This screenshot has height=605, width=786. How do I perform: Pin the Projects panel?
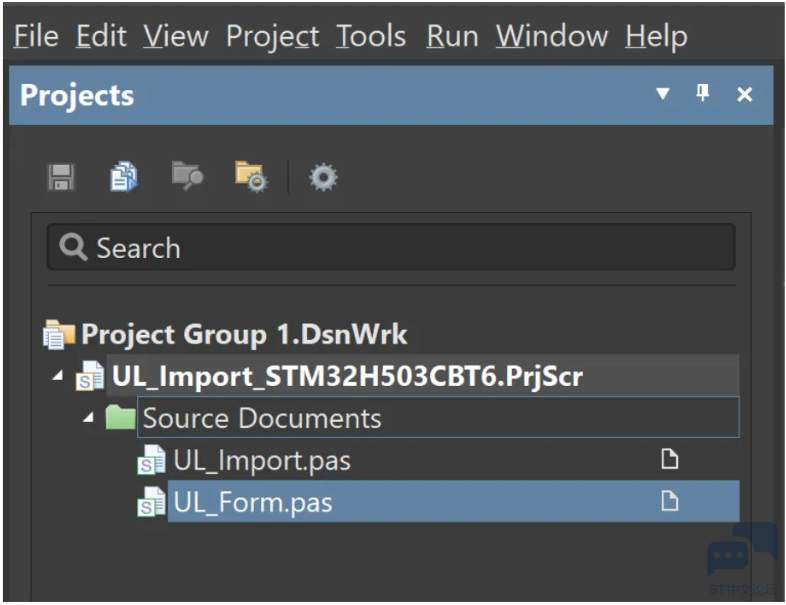[703, 93]
